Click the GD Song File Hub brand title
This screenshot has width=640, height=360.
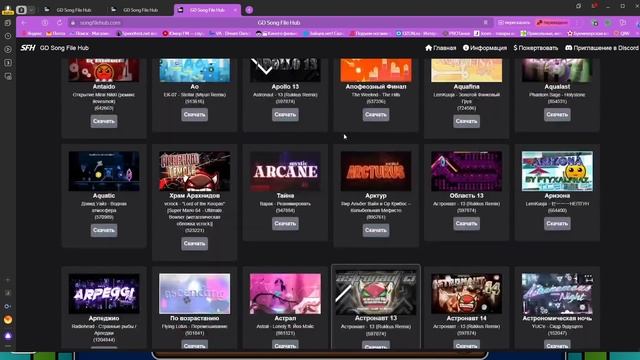click(x=64, y=48)
